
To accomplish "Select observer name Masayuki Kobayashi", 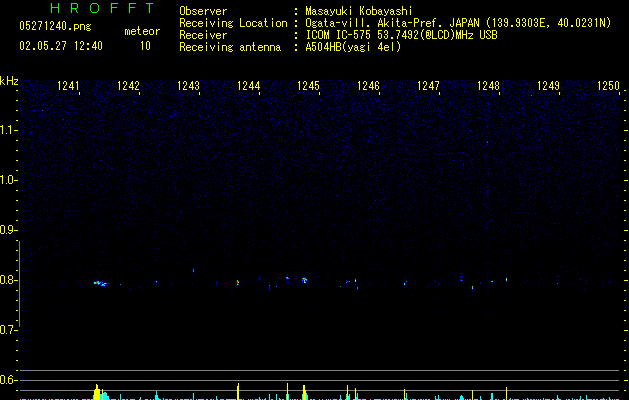I will [x=359, y=11].
